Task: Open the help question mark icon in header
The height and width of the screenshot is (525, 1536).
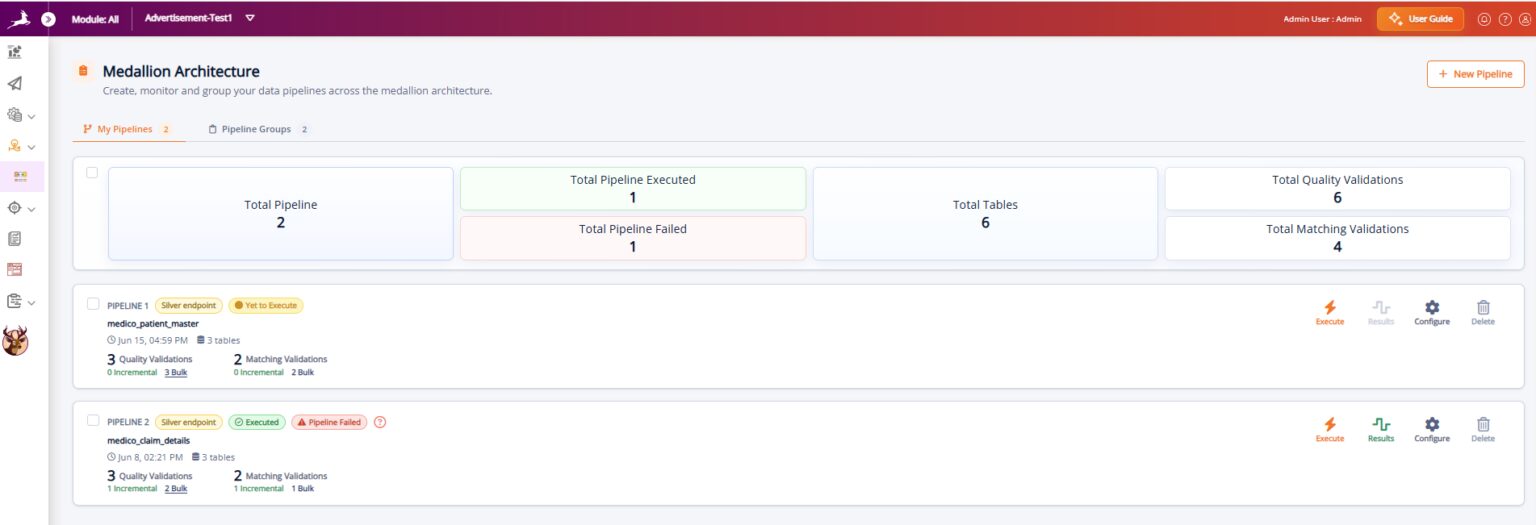Action: (x=1504, y=19)
